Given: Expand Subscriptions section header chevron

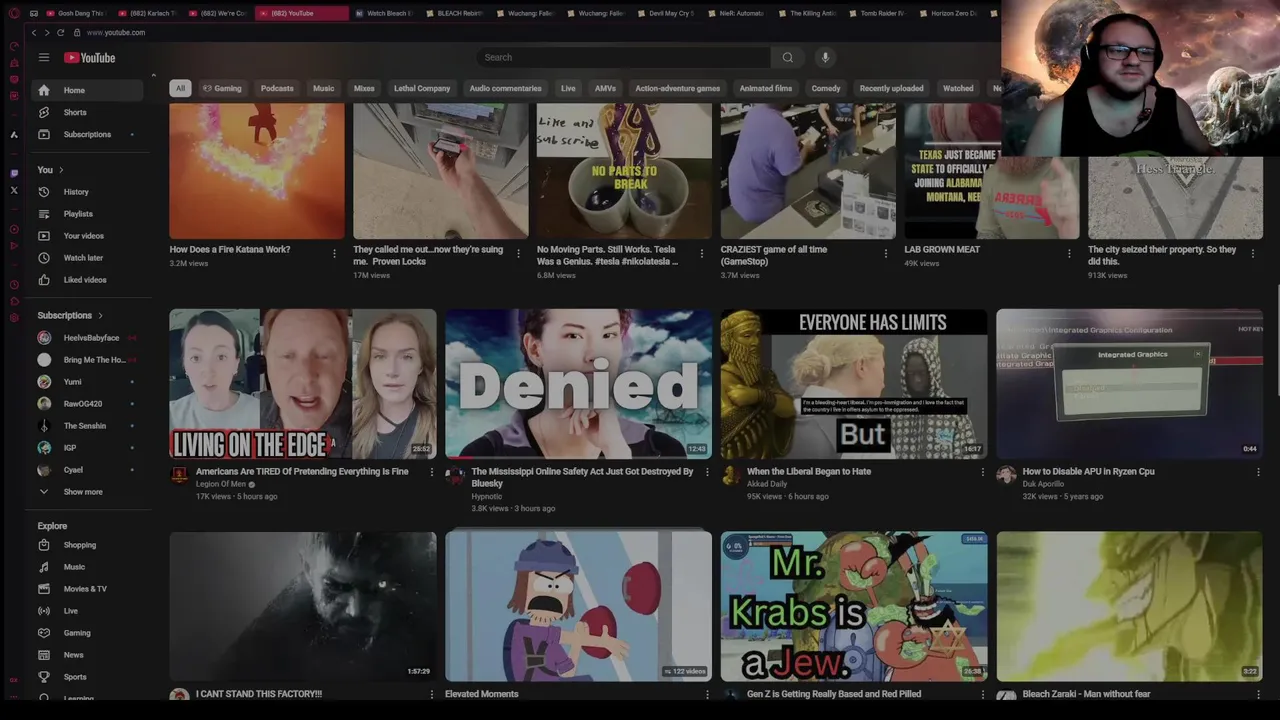Looking at the screenshot, I should point(100,316).
